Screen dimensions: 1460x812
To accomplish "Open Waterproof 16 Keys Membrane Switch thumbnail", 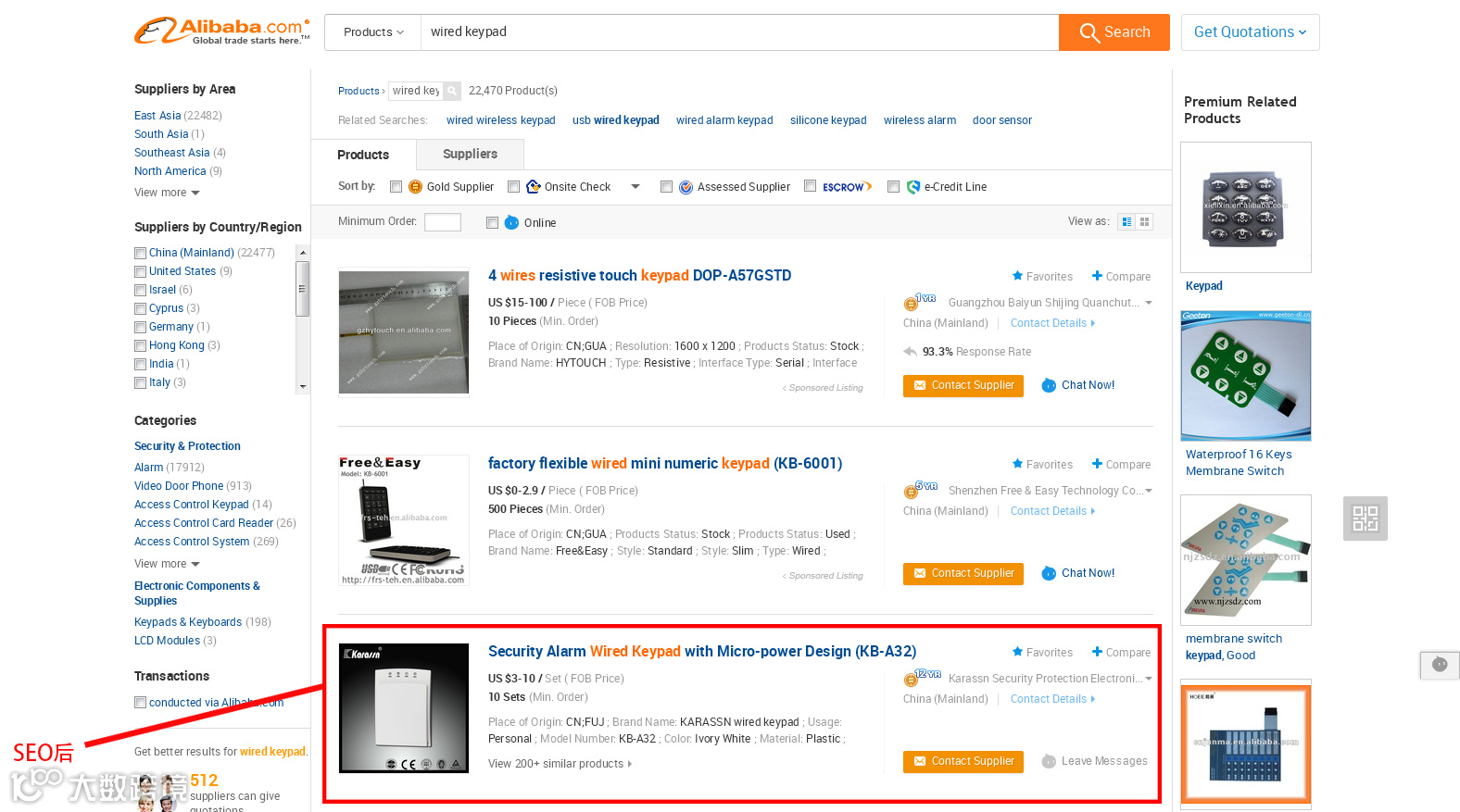I will pos(1246,376).
